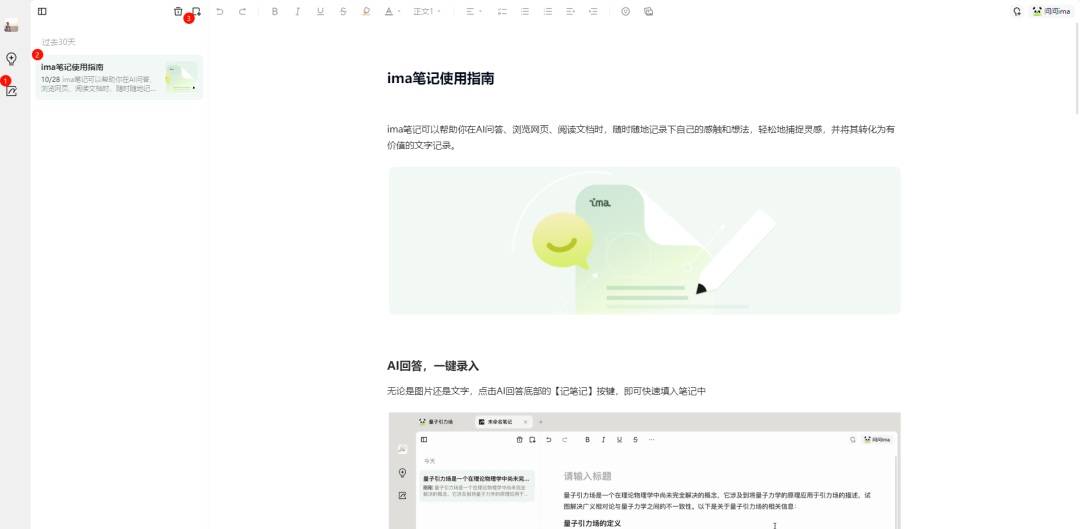Viewport: 1080px width, 529px height.
Task: Click the 过去30天 section label
Action: (59, 43)
